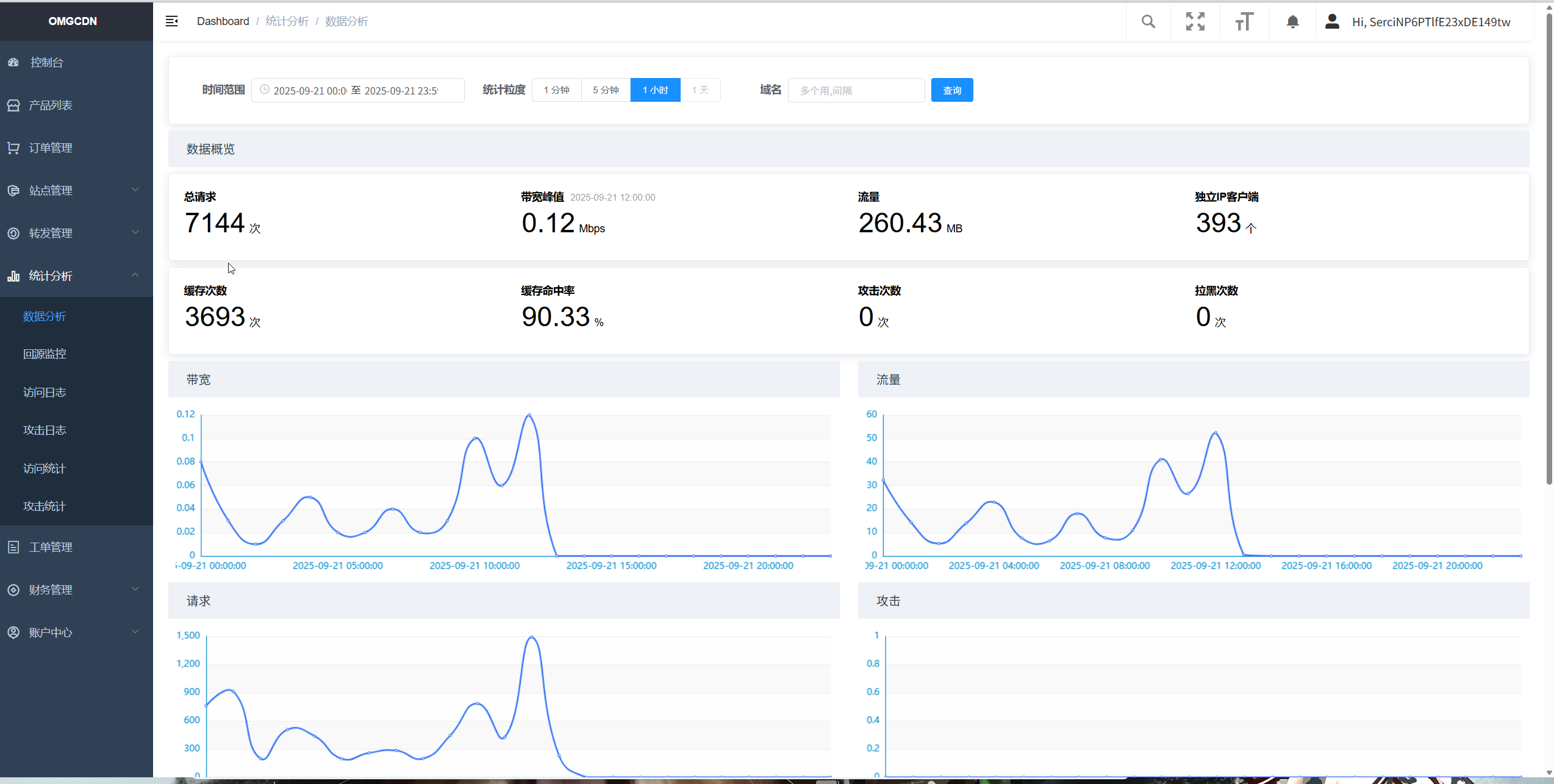1554x784 pixels.
Task: Collapse sidebar with the hamburger icon
Action: coord(172,21)
